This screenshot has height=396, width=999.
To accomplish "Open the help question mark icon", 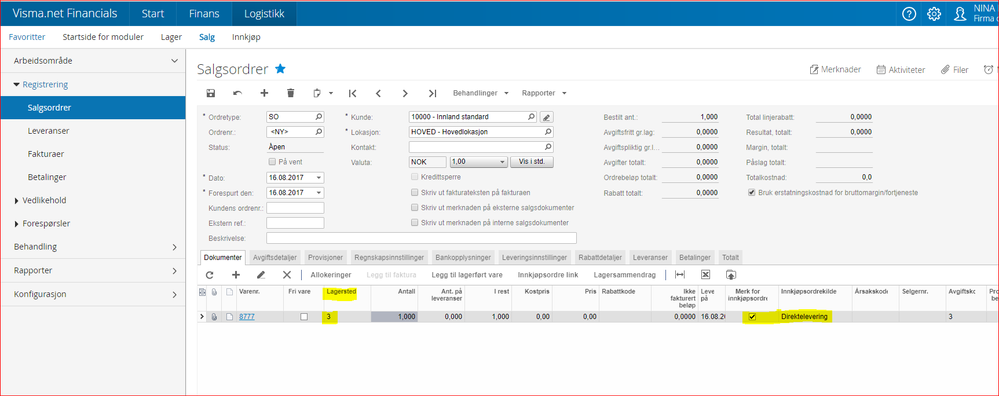I will coord(909,13).
